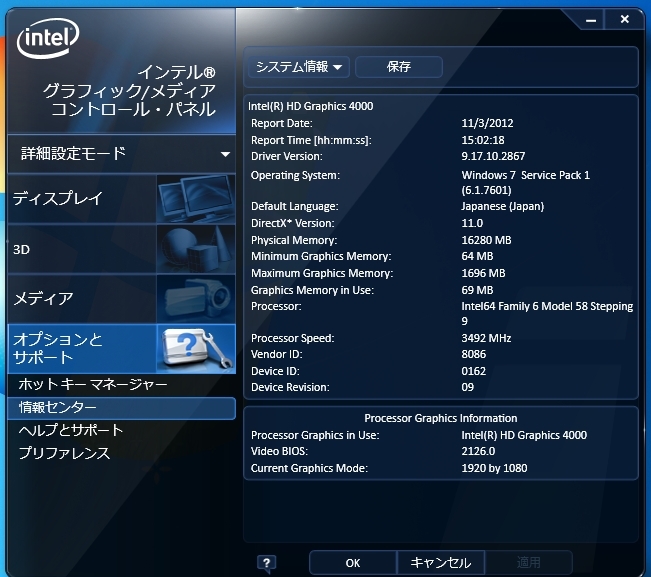This screenshot has width=651, height=577.
Task: Open the 3D shapes icon
Action: (x=196, y=249)
